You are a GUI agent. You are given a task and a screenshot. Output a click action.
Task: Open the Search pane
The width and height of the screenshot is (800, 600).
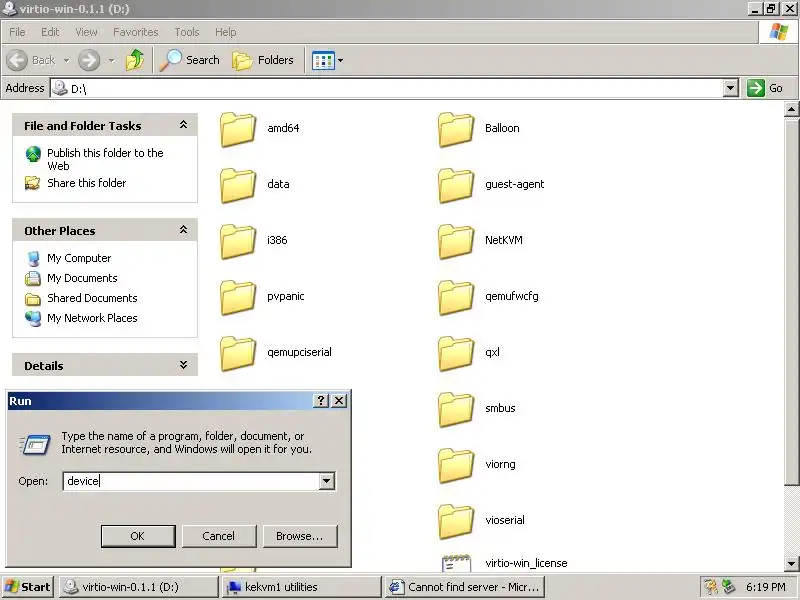[x=189, y=60]
